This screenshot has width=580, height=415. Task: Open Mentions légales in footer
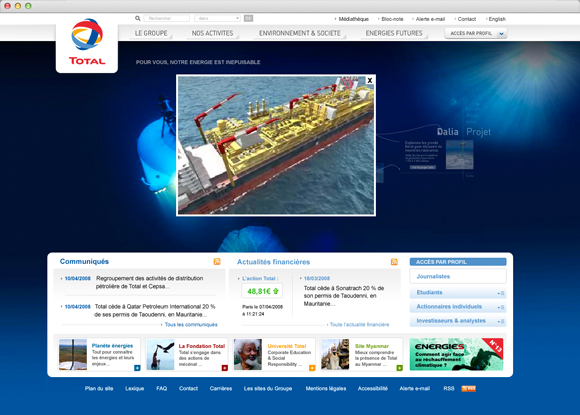tap(326, 388)
